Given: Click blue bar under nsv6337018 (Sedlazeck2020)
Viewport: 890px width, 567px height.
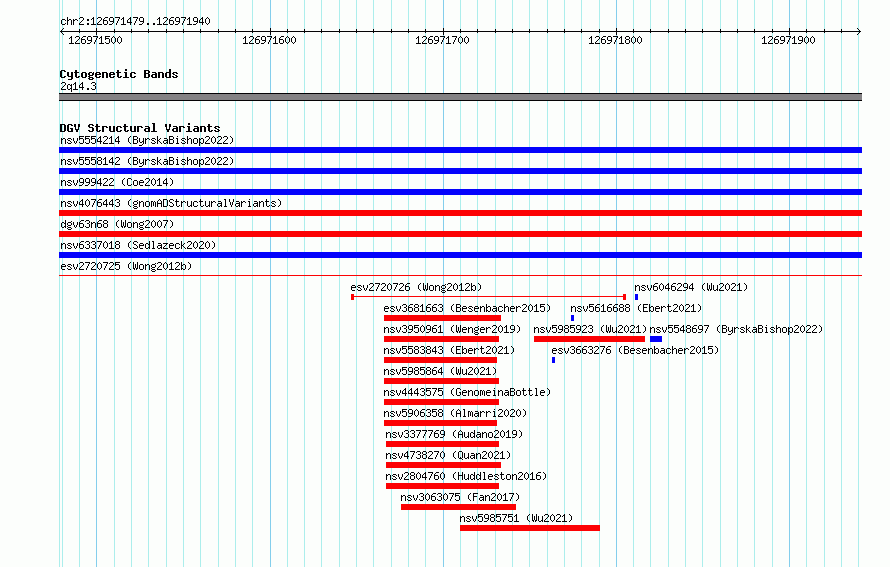Looking at the screenshot, I should coord(460,255).
